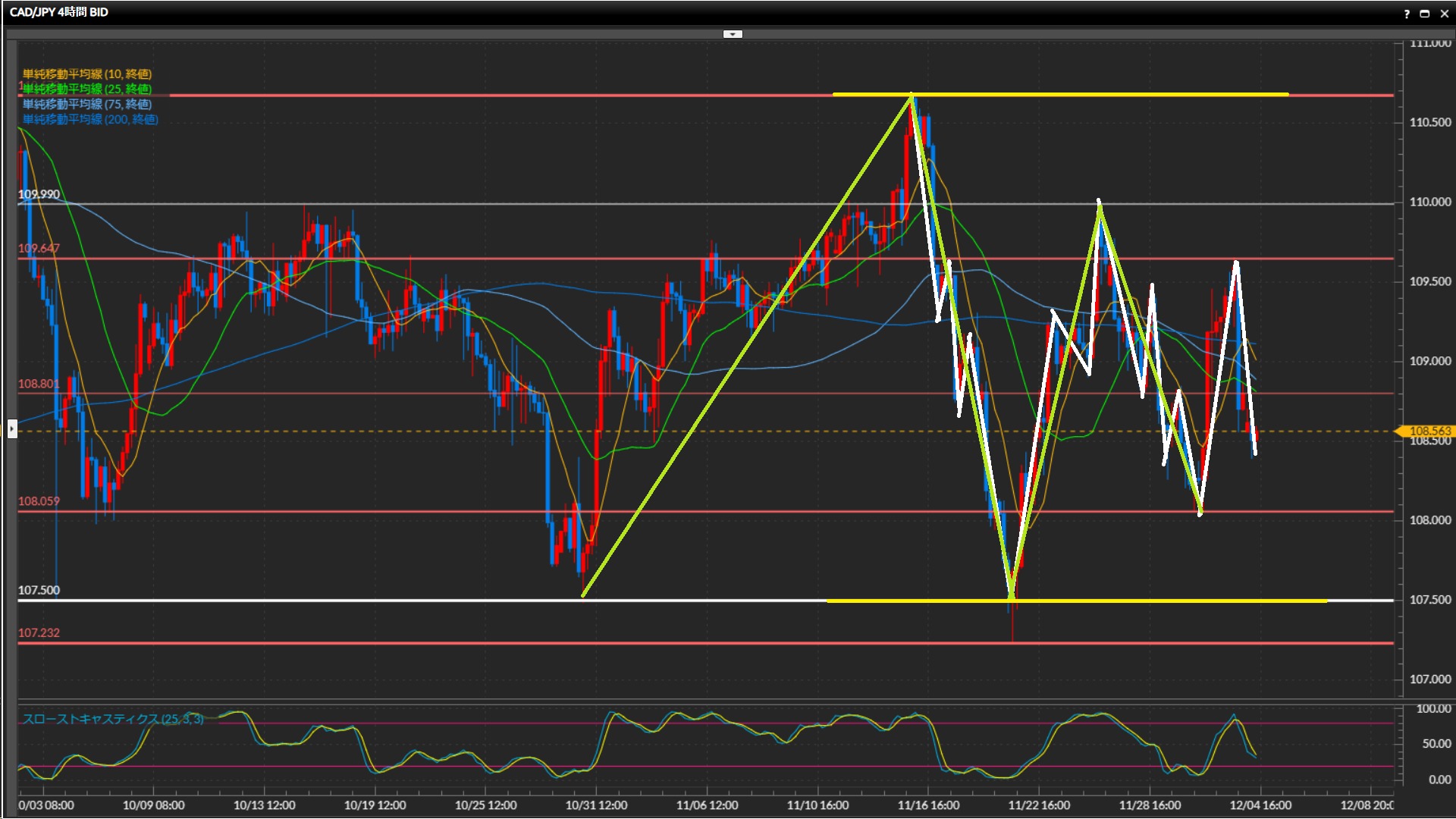Click the help question mark icon
This screenshot has width=1456, height=819.
pos(1407,13)
